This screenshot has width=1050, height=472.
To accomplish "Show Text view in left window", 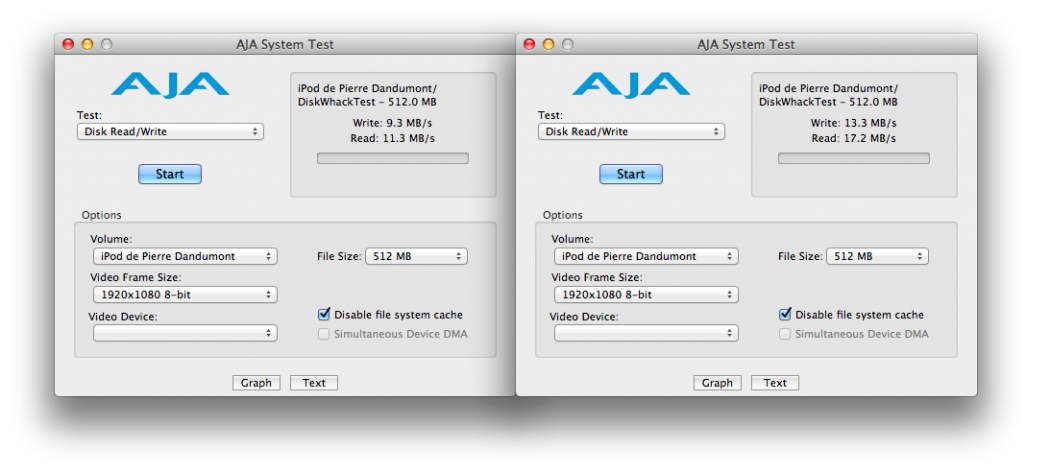I will 313,383.
